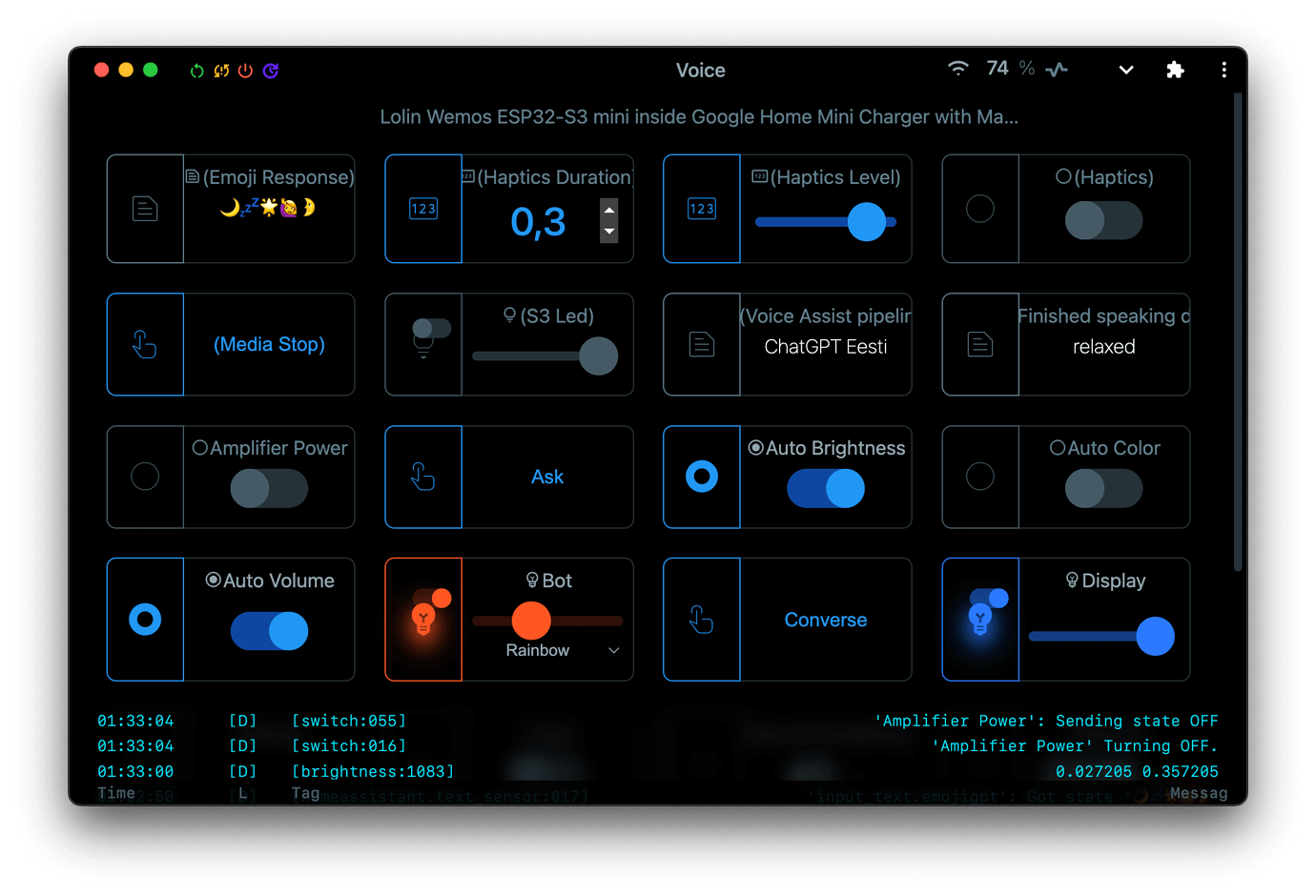Screen dimensions: 1316x896
Task: Enable the Amplifier Power switch
Action: coord(269,487)
